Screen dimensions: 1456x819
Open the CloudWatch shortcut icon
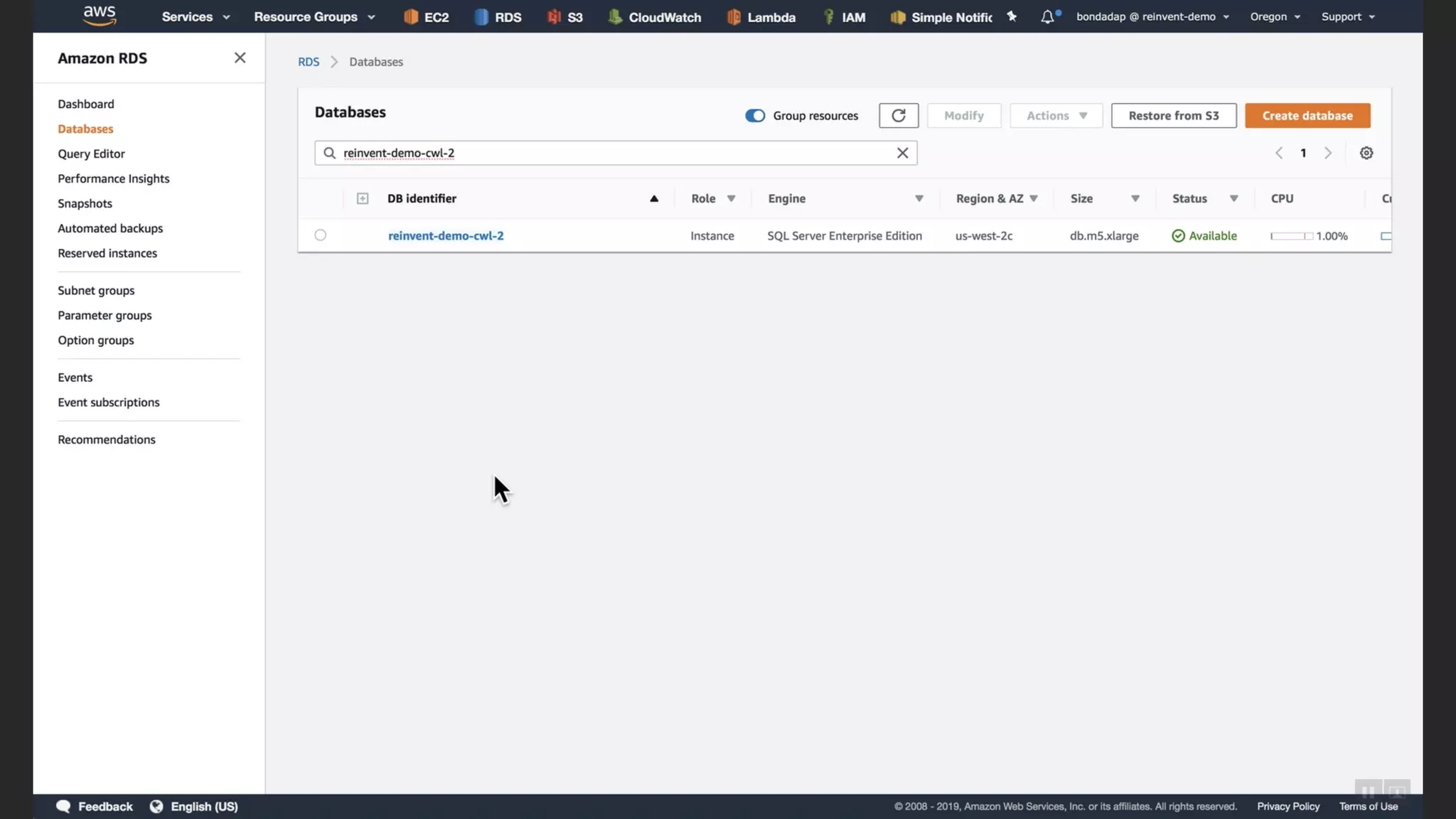click(616, 17)
